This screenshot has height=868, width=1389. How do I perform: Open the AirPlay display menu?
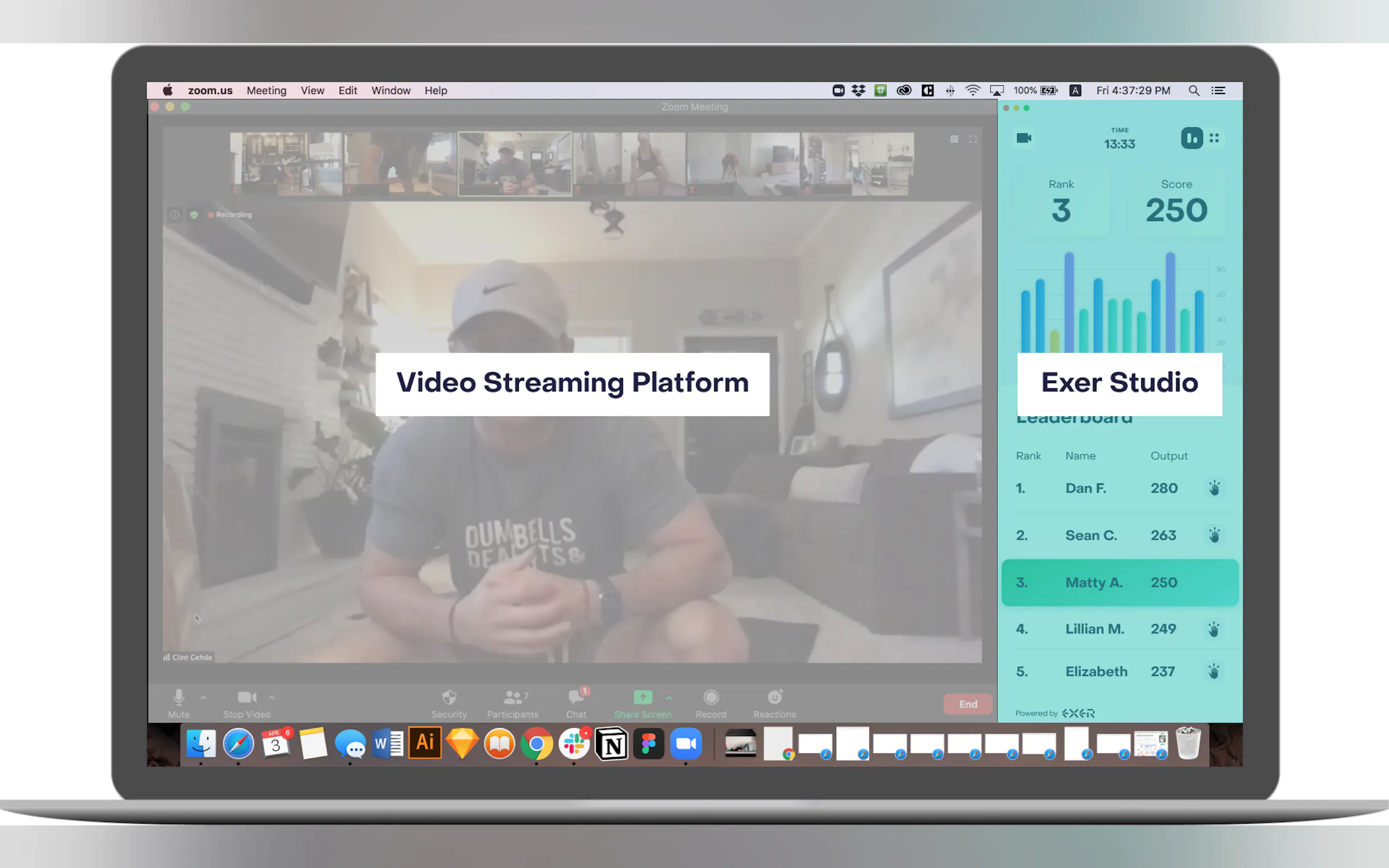point(997,90)
